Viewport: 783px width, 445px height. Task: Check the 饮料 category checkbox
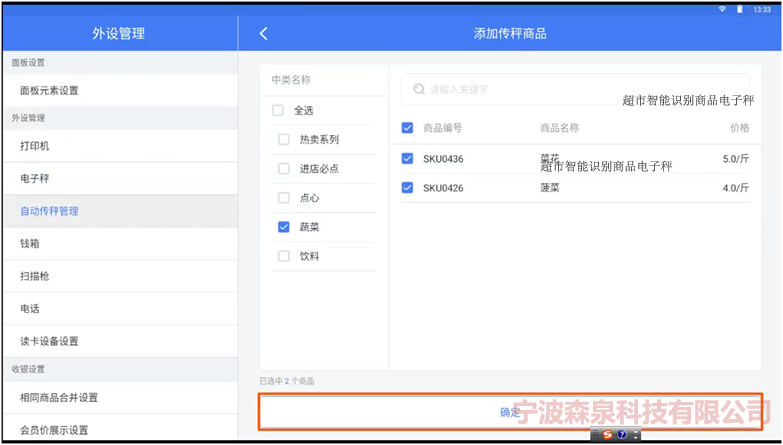[x=284, y=256]
